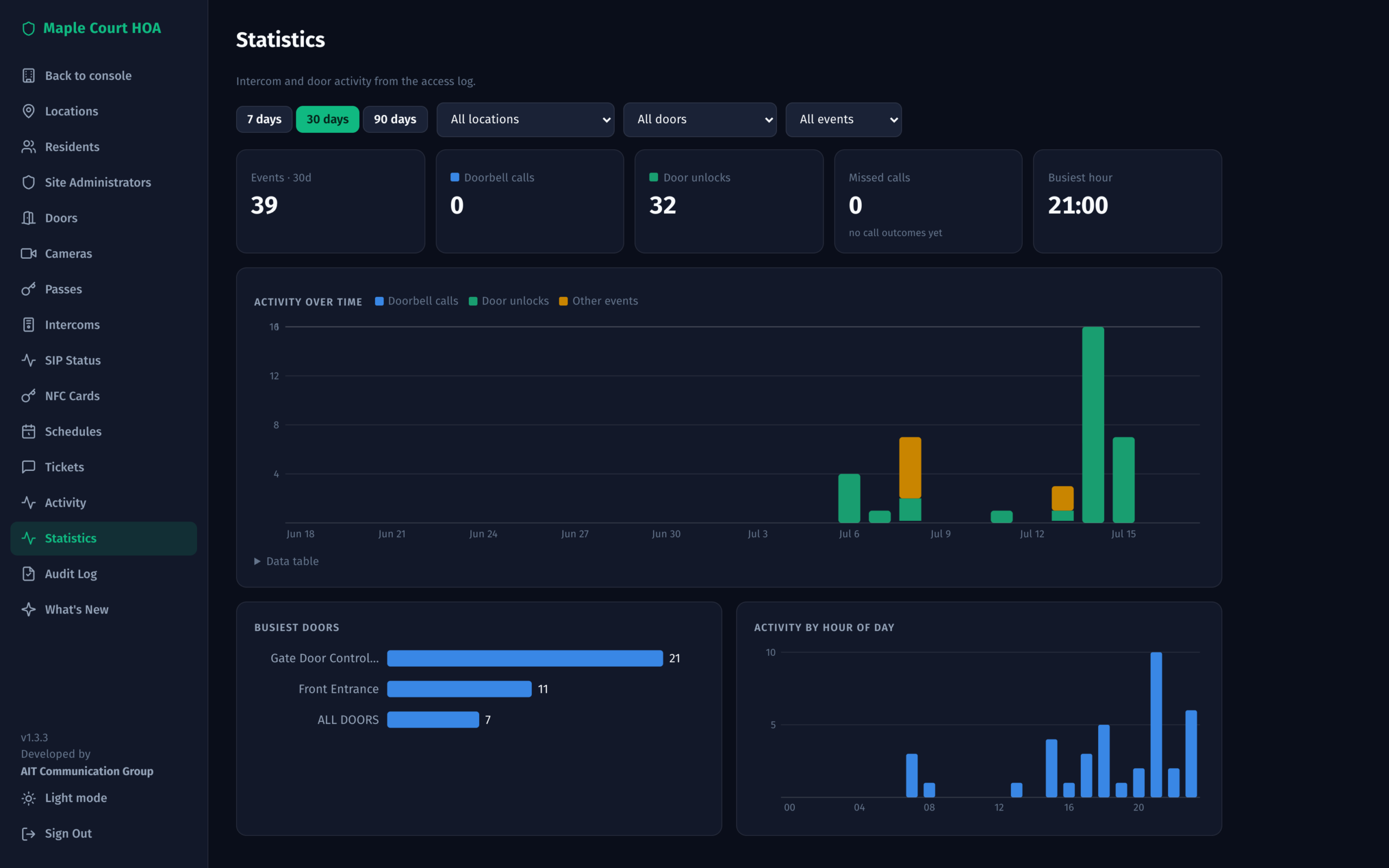Click the green Door unlocks legend swatch

(473, 302)
